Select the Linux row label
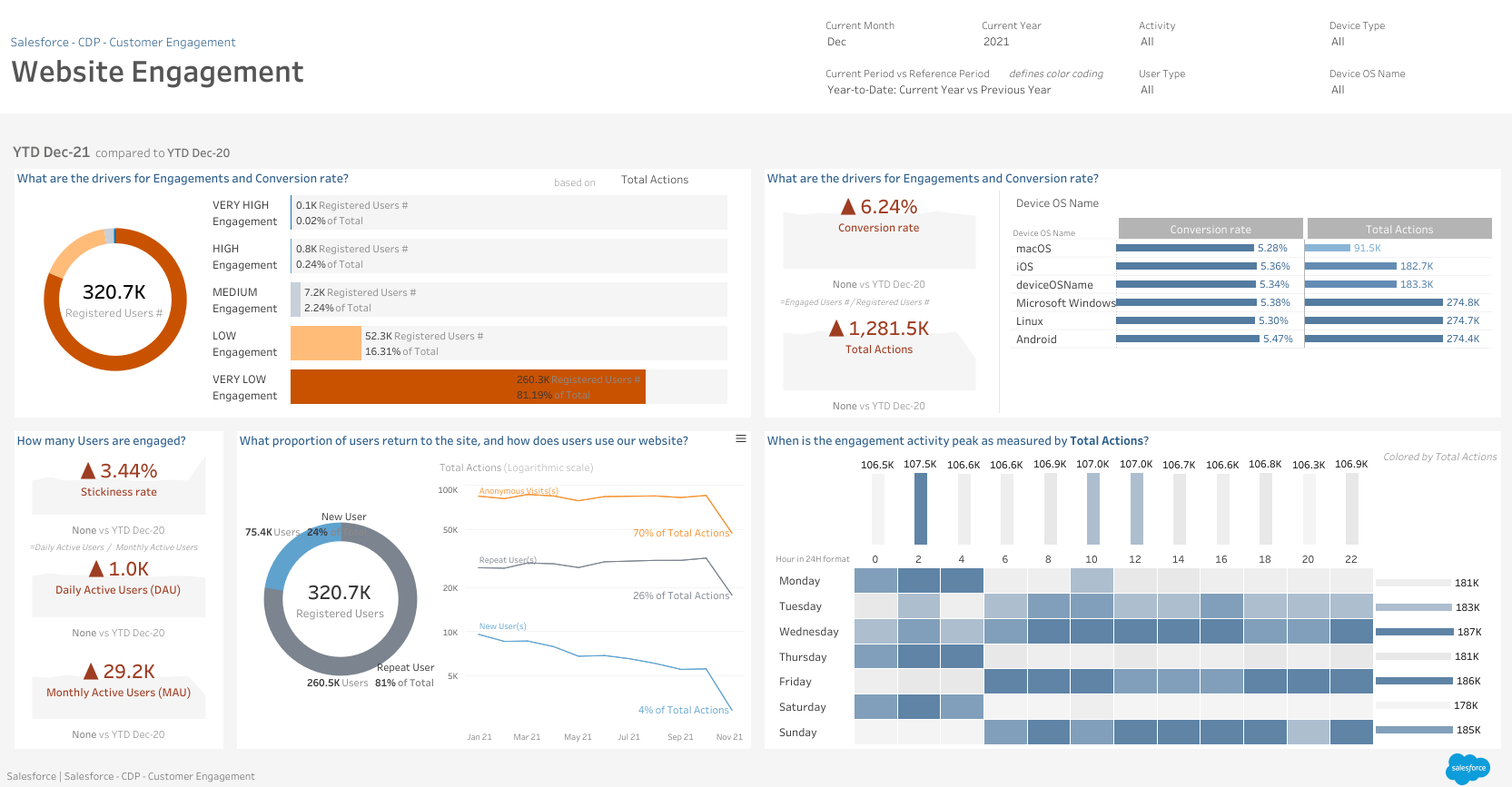 (x=1029, y=321)
